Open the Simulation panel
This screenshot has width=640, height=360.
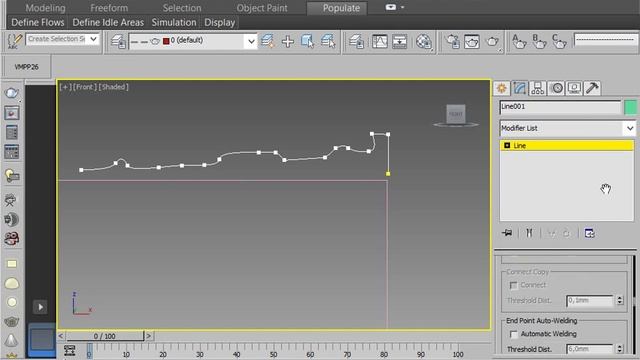(174, 22)
